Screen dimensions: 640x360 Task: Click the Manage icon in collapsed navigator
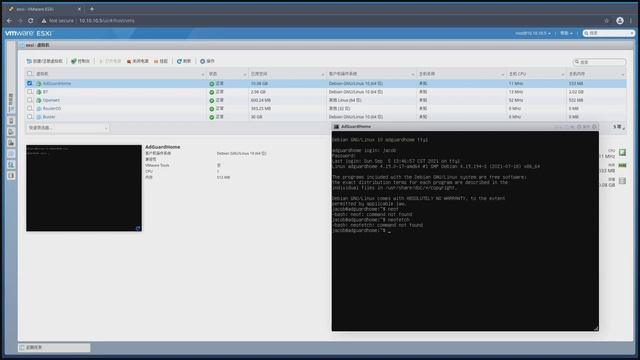coord(11,132)
